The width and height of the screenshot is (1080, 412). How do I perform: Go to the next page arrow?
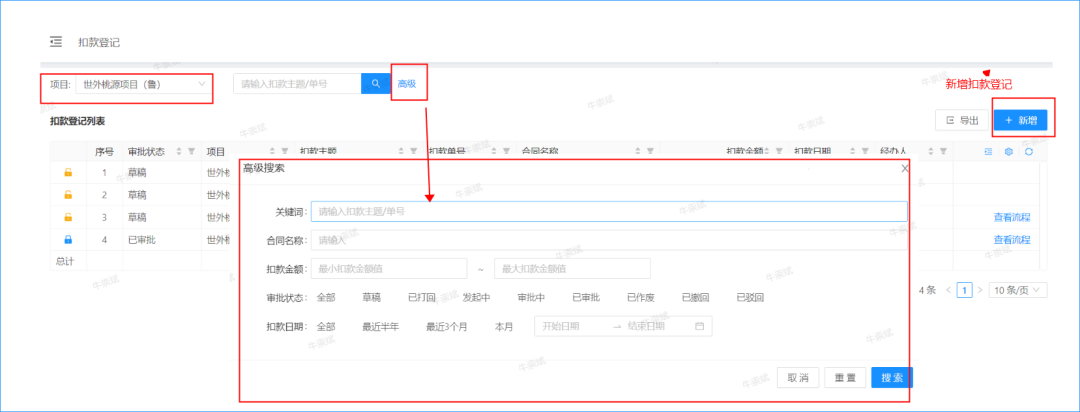click(979, 290)
